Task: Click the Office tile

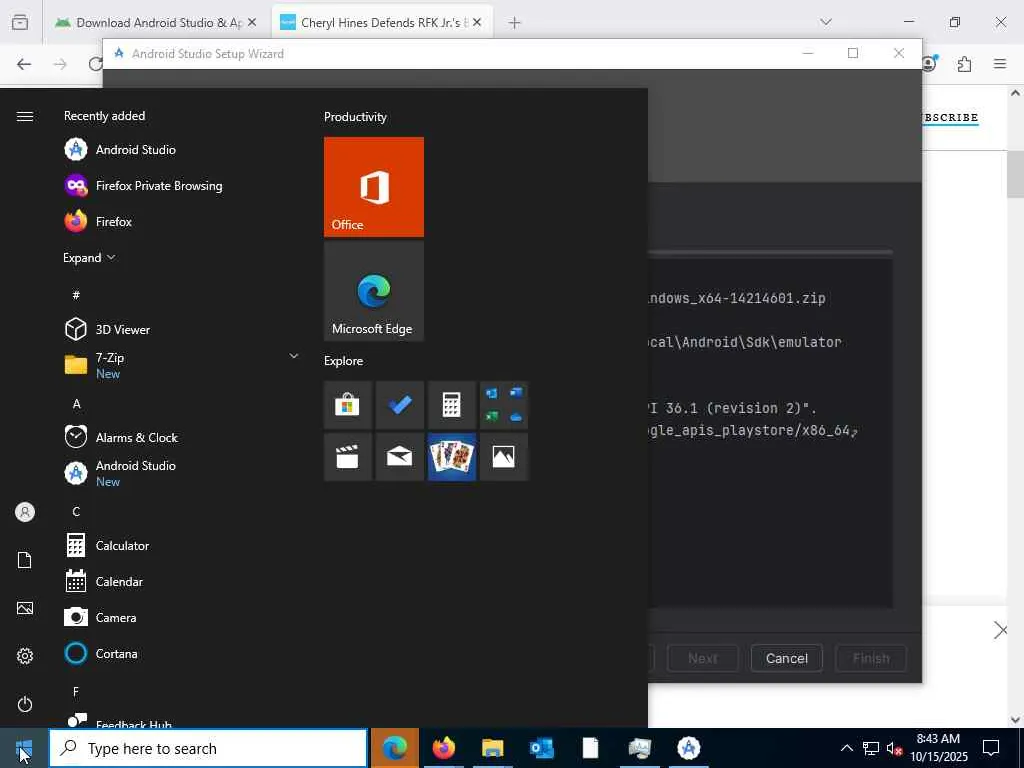Action: click(x=374, y=187)
